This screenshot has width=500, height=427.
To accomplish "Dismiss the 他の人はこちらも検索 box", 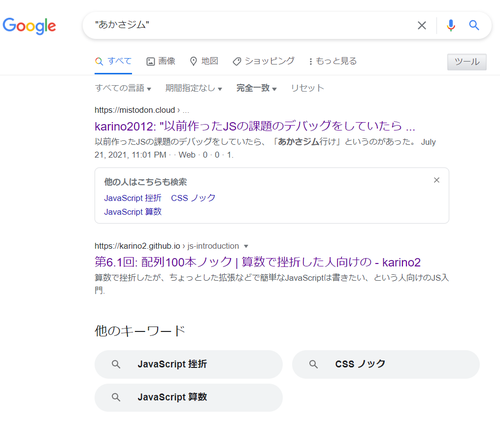I will [x=436, y=180].
